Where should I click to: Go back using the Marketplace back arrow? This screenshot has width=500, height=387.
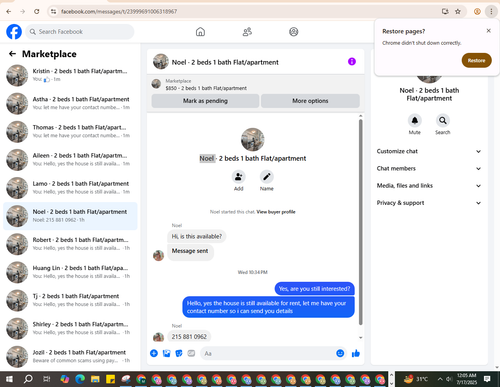coord(12,54)
